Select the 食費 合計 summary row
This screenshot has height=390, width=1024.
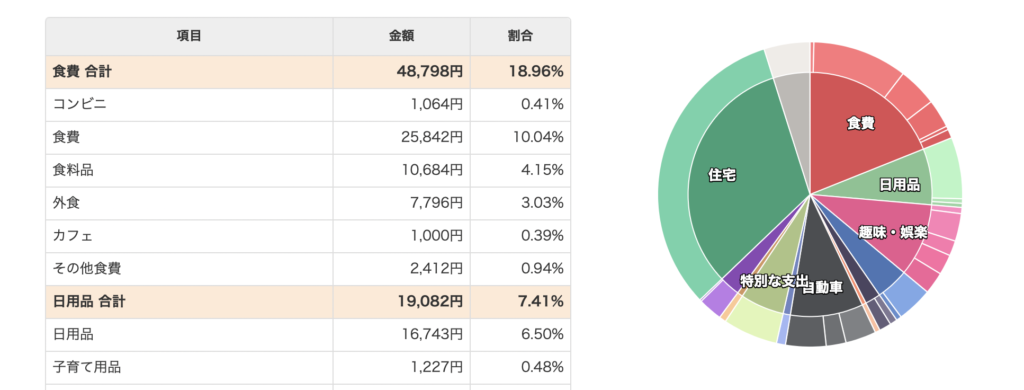coord(308,72)
